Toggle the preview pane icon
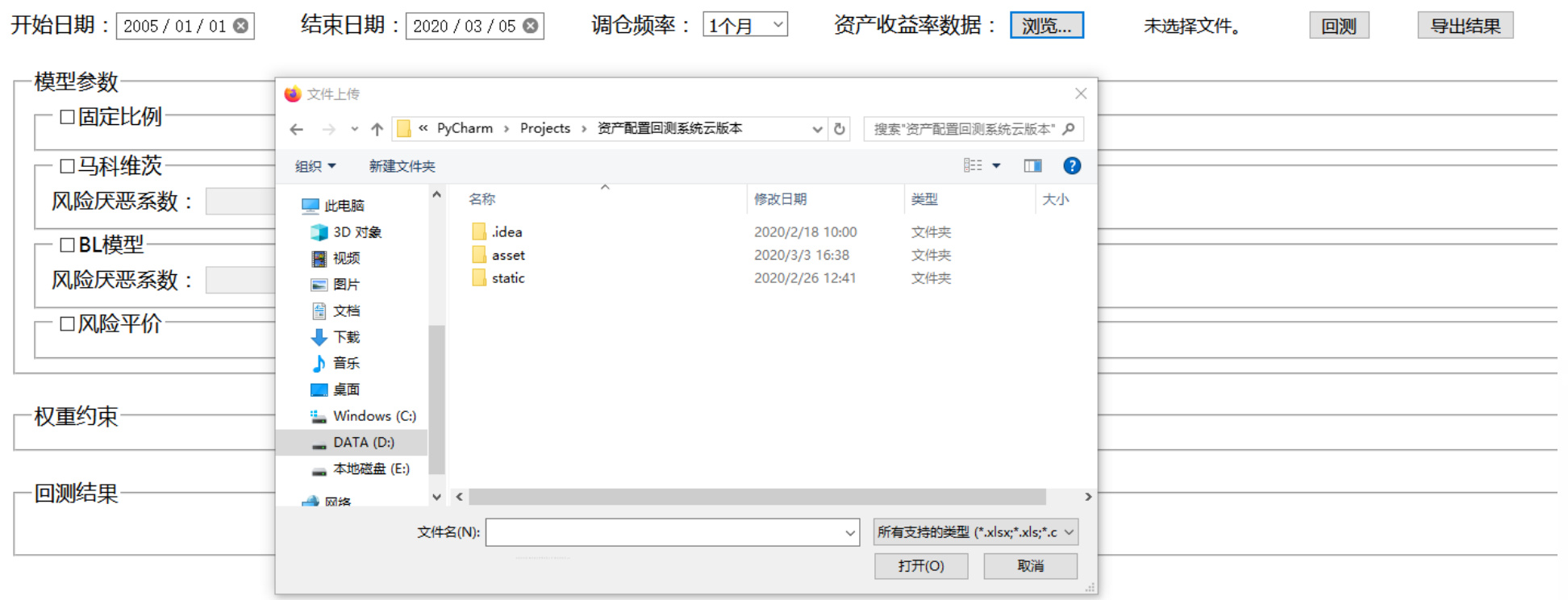Screen dimensions: 1568x600 (x=1032, y=166)
